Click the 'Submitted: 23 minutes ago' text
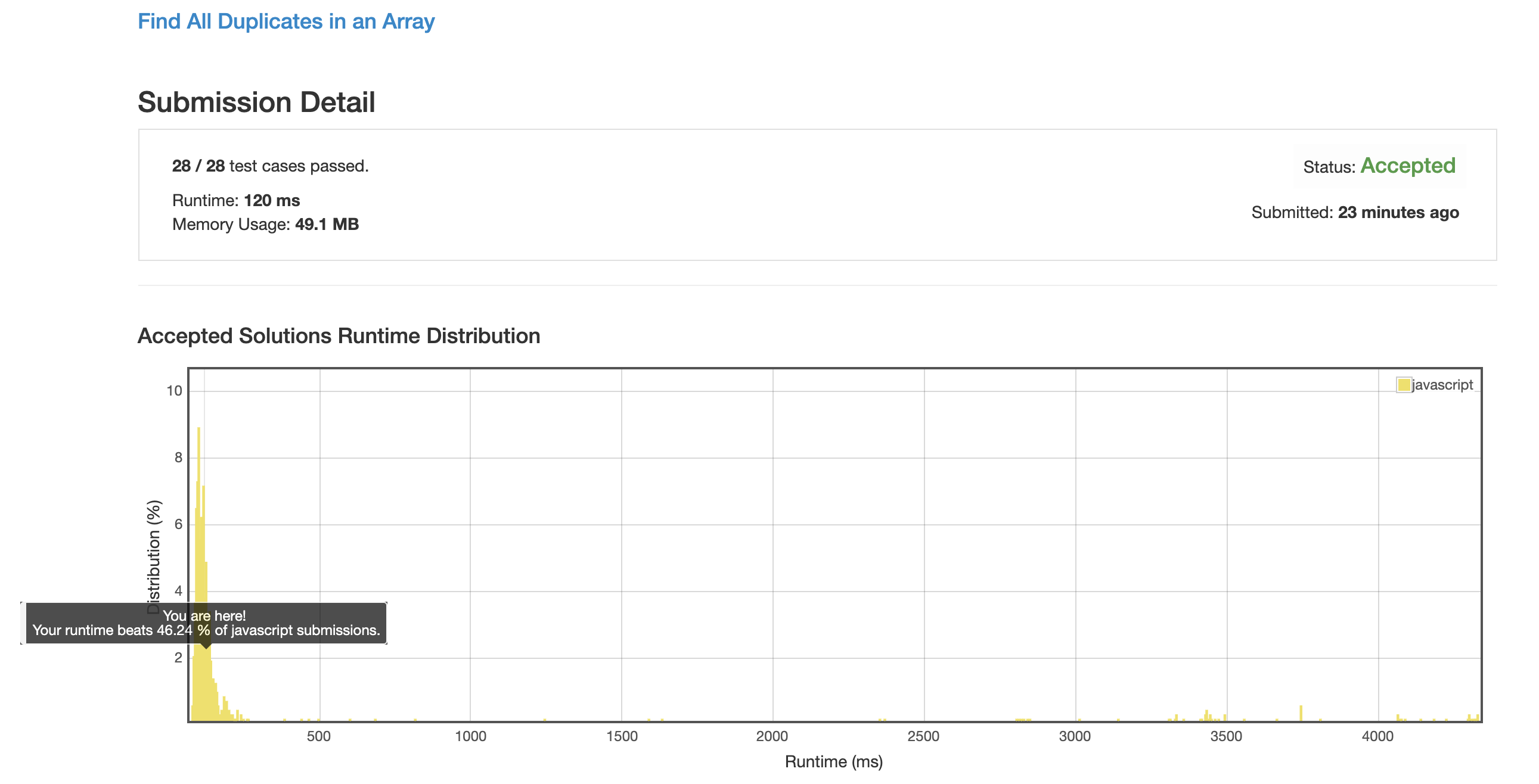Screen dimensions: 1539x784 [x=1355, y=213]
